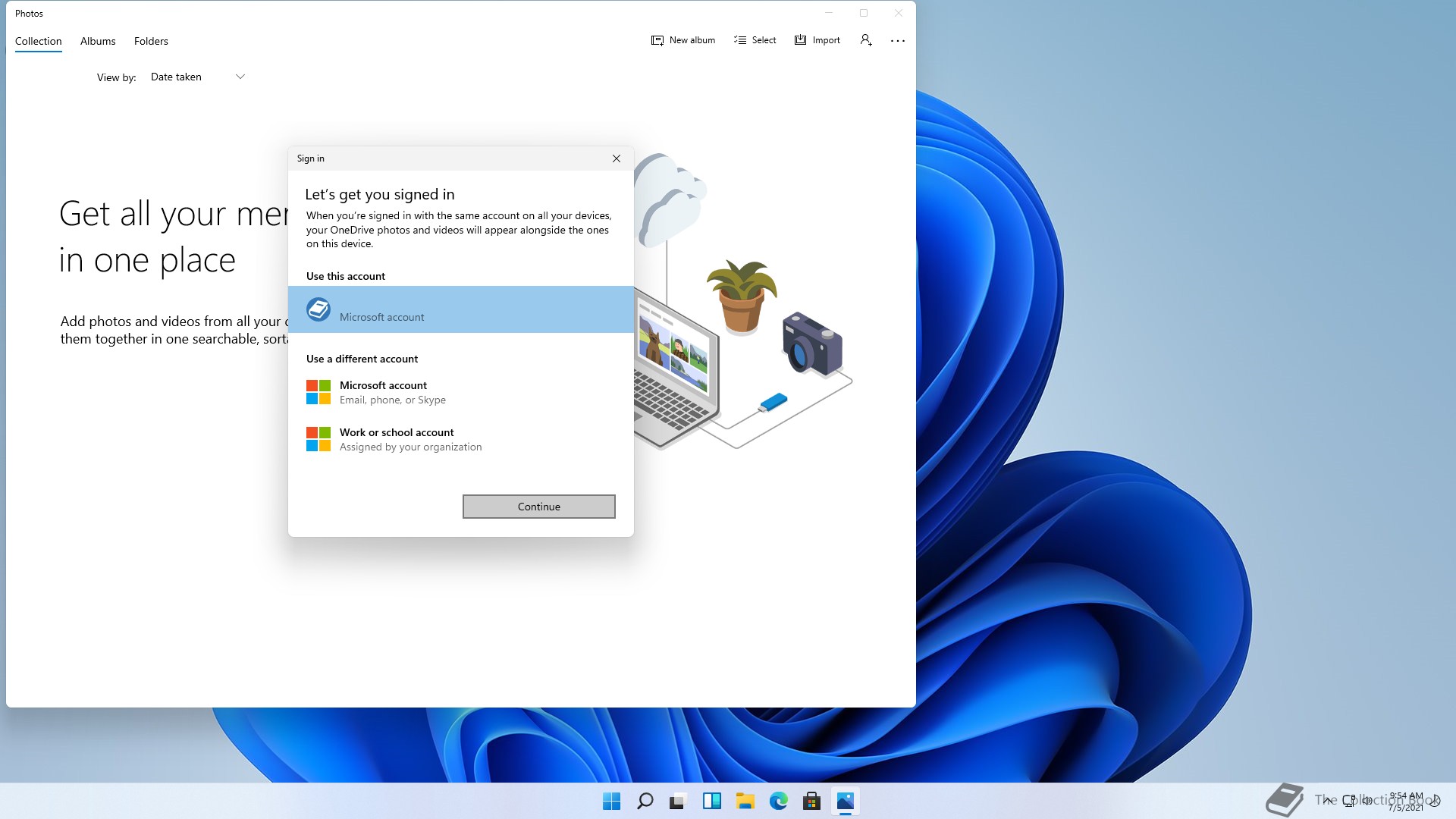This screenshot has width=1456, height=819.
Task: Click the Continue button
Action: 539,507
